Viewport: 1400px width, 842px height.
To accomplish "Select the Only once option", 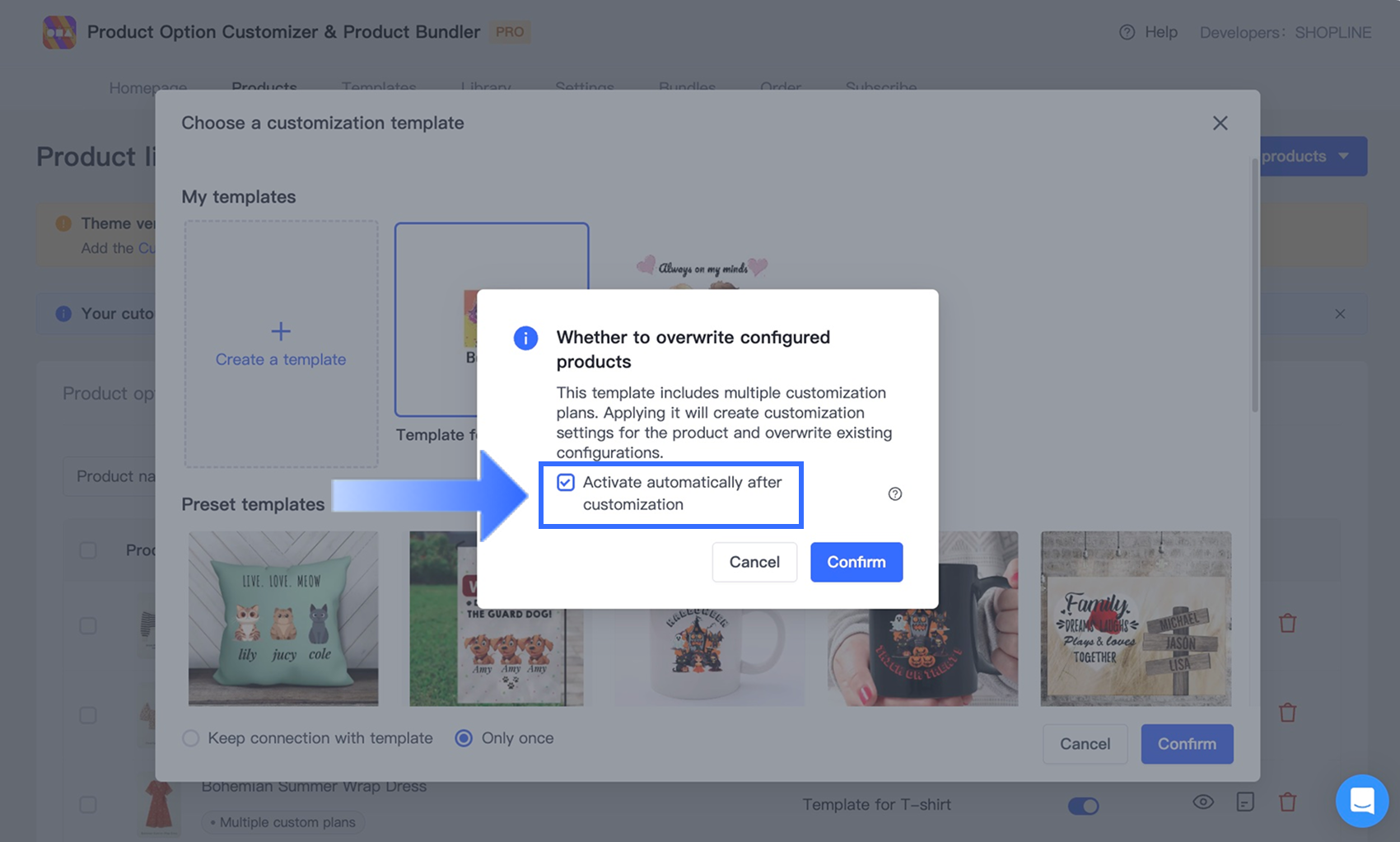I will 464,738.
